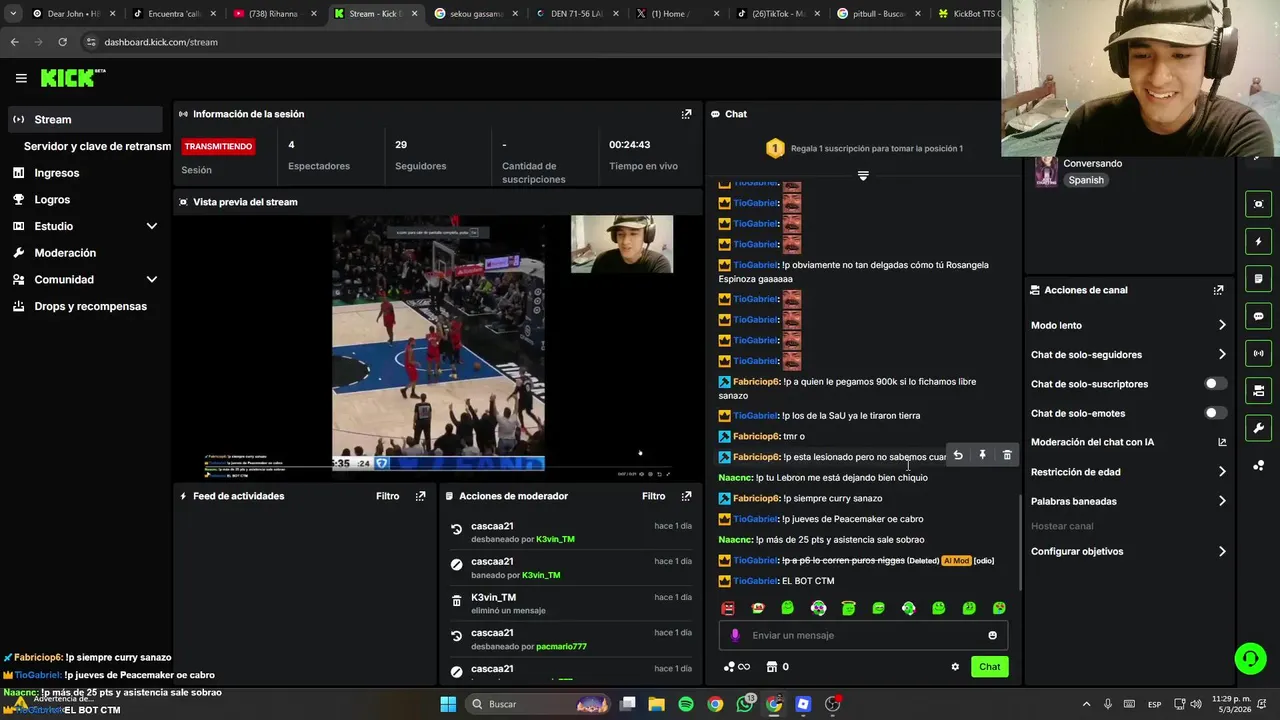Select the halo green emote in quick emotes
Viewport: 1280px width, 720px height.
[x=848, y=608]
